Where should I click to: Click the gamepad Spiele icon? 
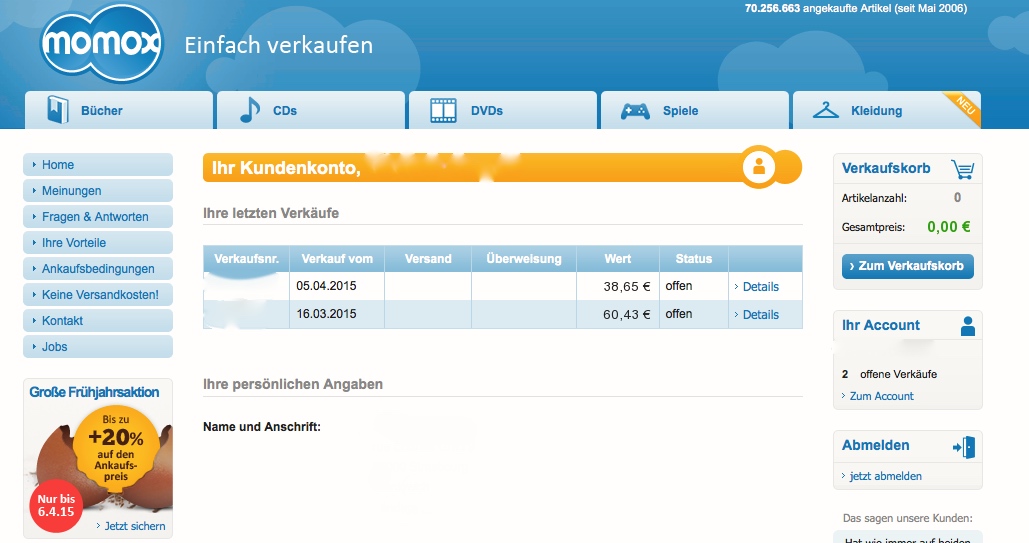635,111
